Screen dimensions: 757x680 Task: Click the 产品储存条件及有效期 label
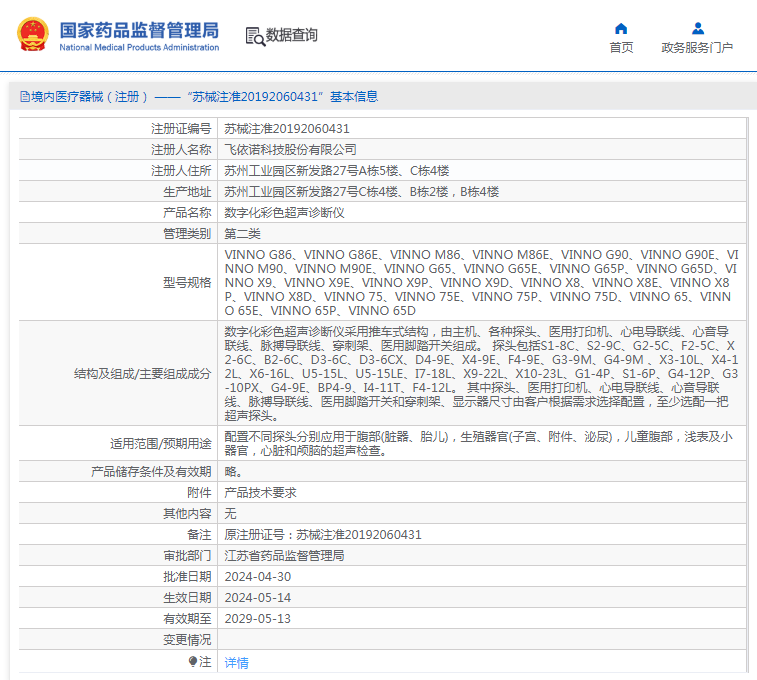tap(151, 472)
